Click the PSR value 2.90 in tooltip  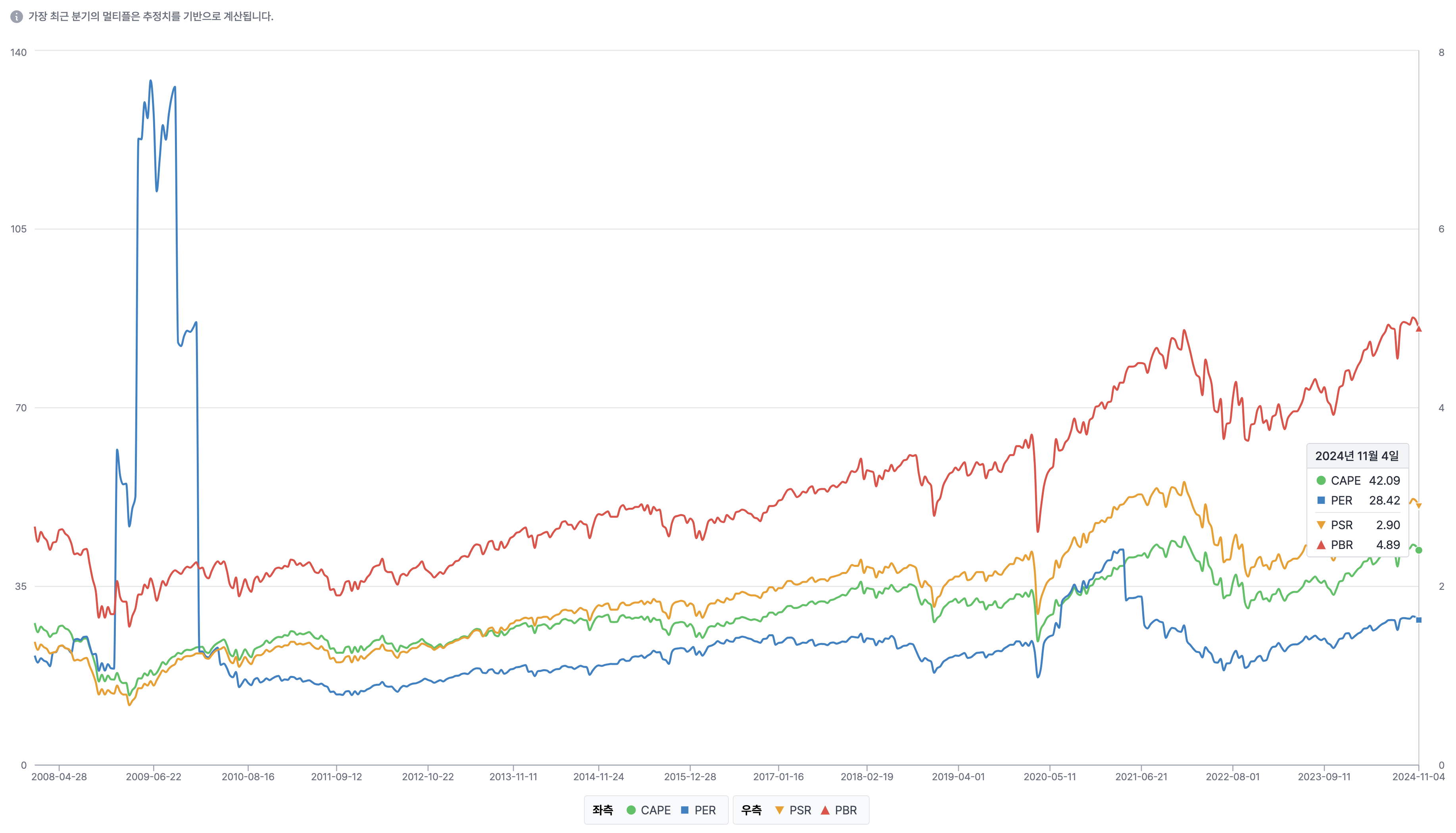tap(1387, 525)
